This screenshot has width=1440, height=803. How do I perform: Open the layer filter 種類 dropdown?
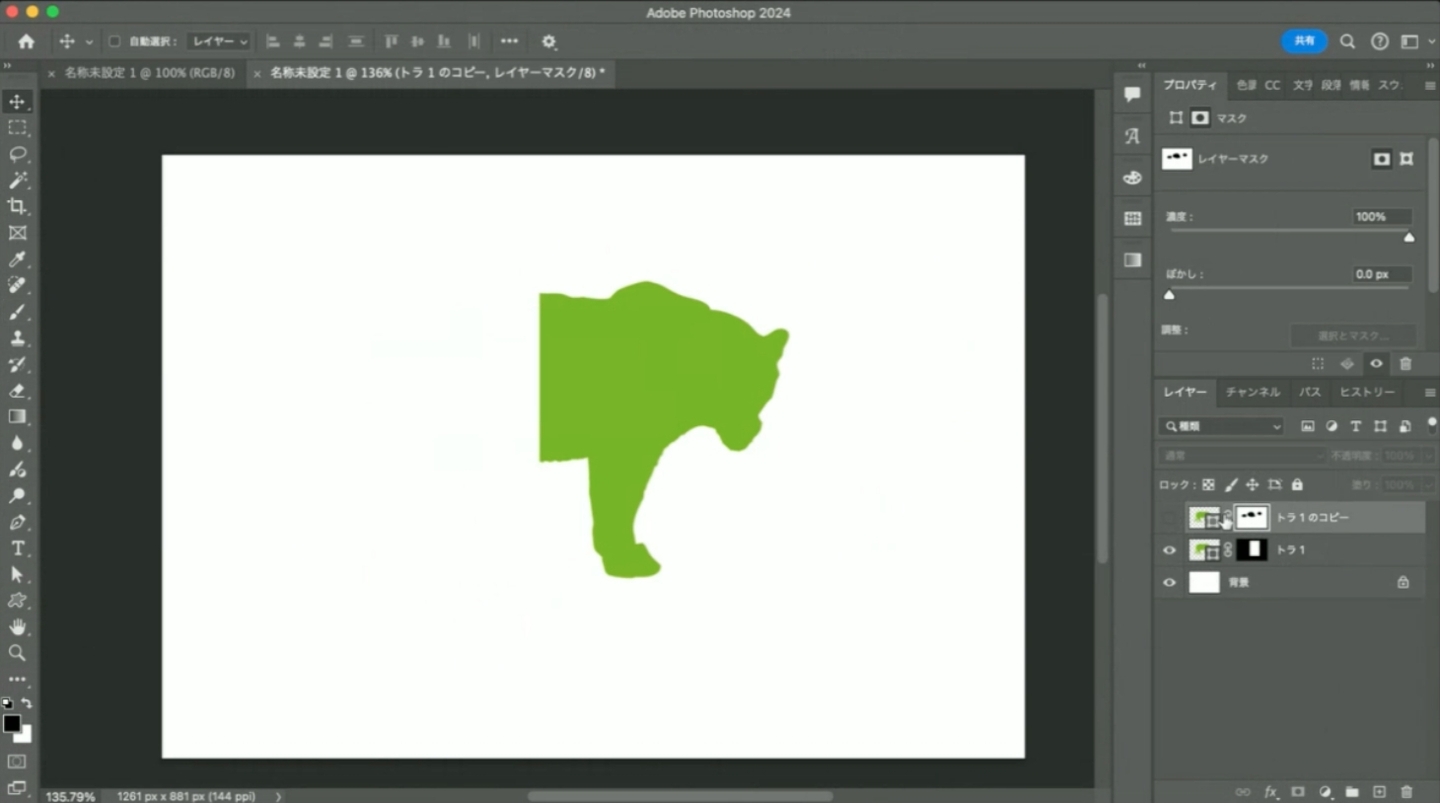[x=1221, y=426]
